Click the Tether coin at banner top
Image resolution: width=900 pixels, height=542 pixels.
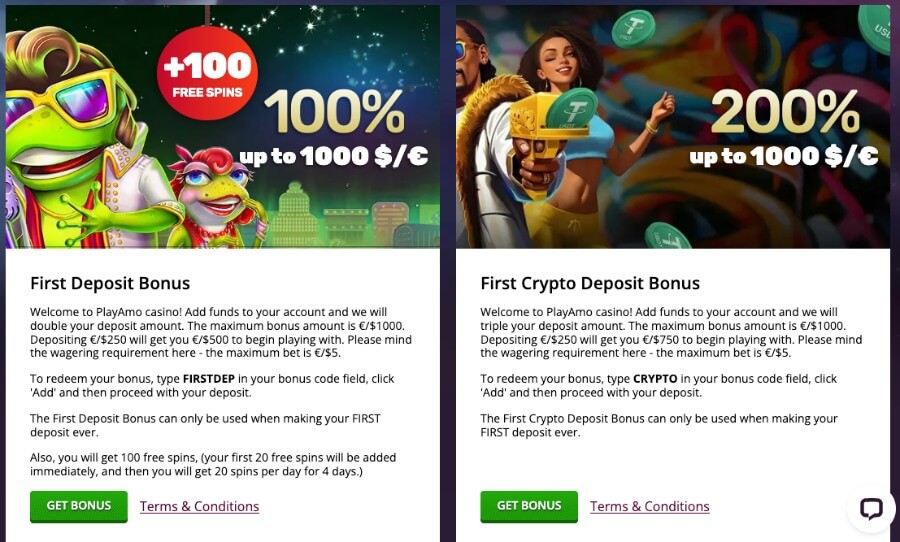[x=633, y=27]
